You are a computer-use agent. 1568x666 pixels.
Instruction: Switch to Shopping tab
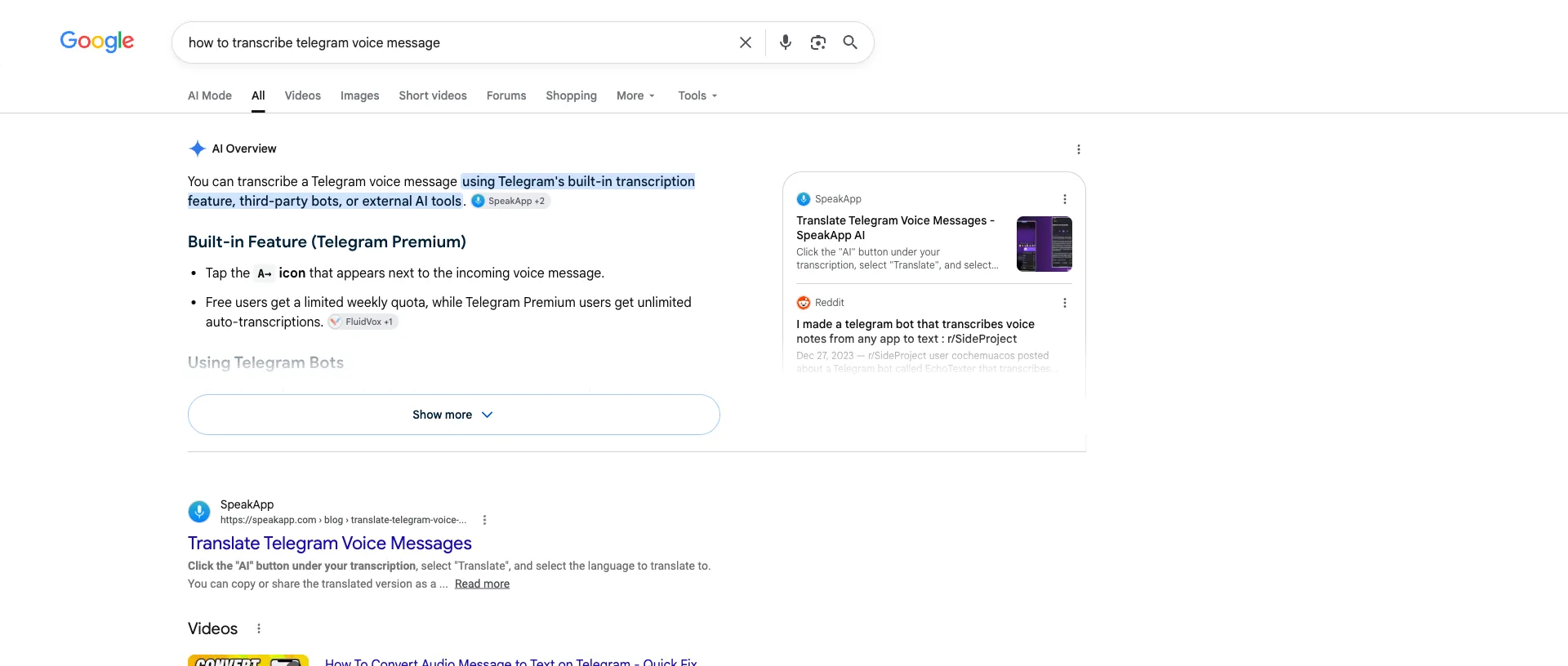point(572,95)
